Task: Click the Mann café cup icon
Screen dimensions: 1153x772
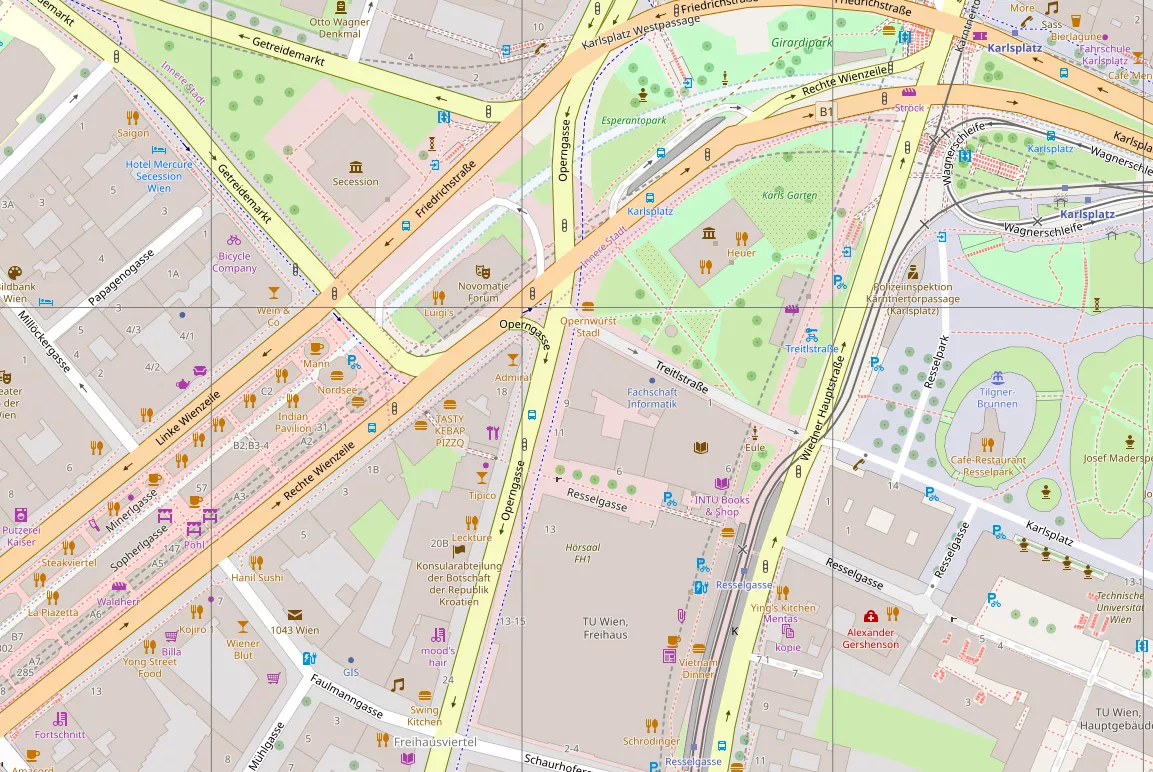Action: pos(317,348)
